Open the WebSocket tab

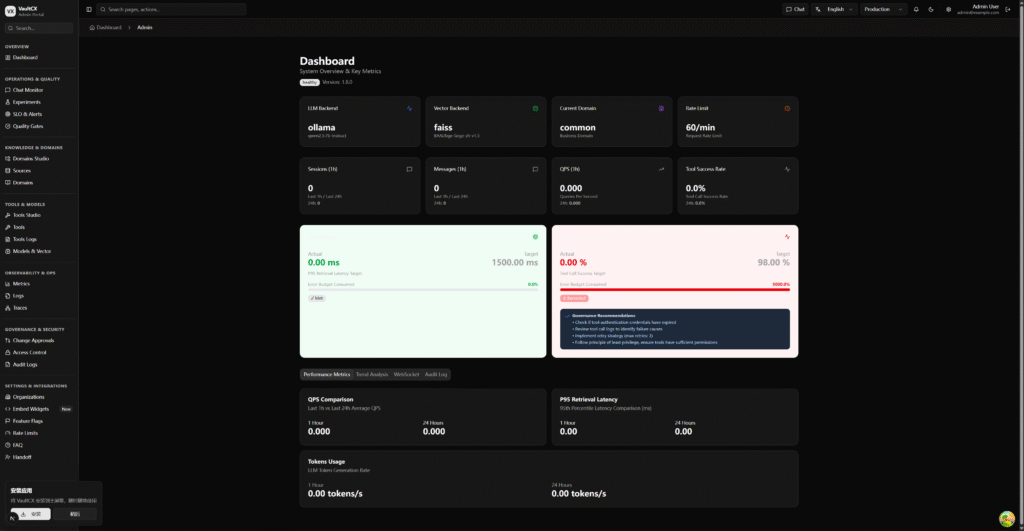coord(406,374)
